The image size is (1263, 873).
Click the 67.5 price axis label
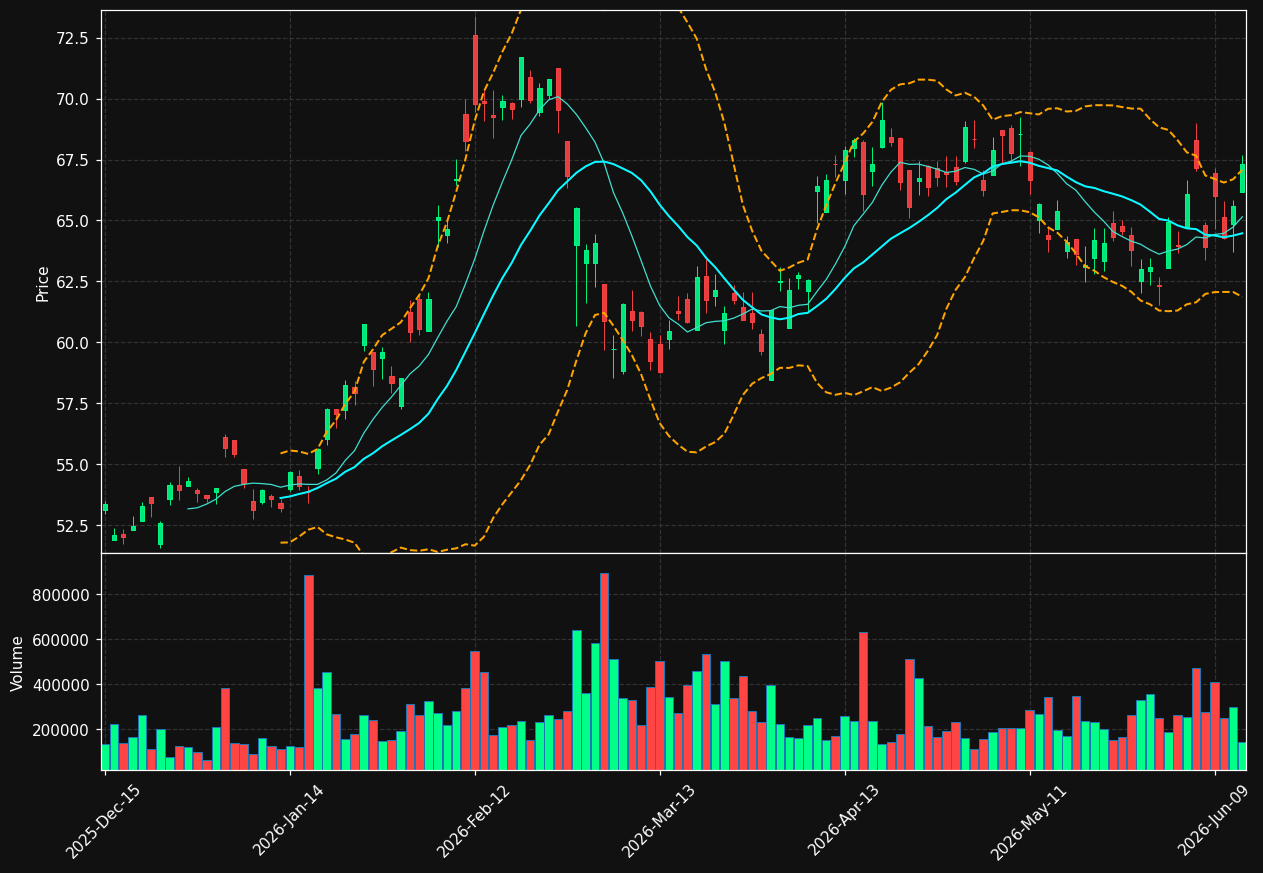point(73,160)
